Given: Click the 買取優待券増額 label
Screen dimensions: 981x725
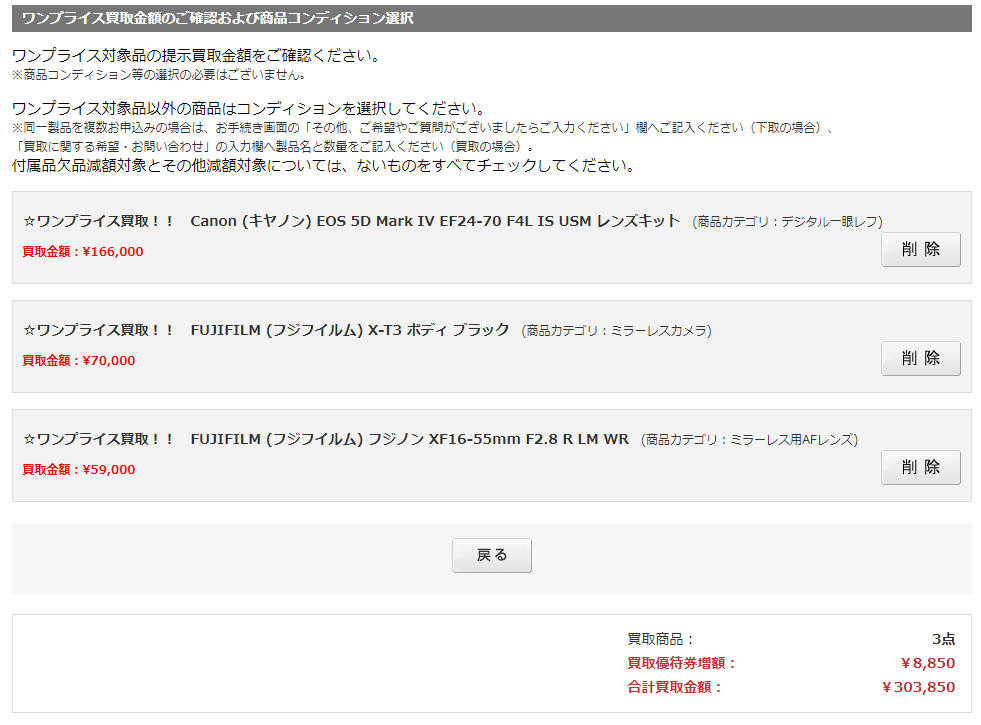Looking at the screenshot, I should (x=681, y=663).
